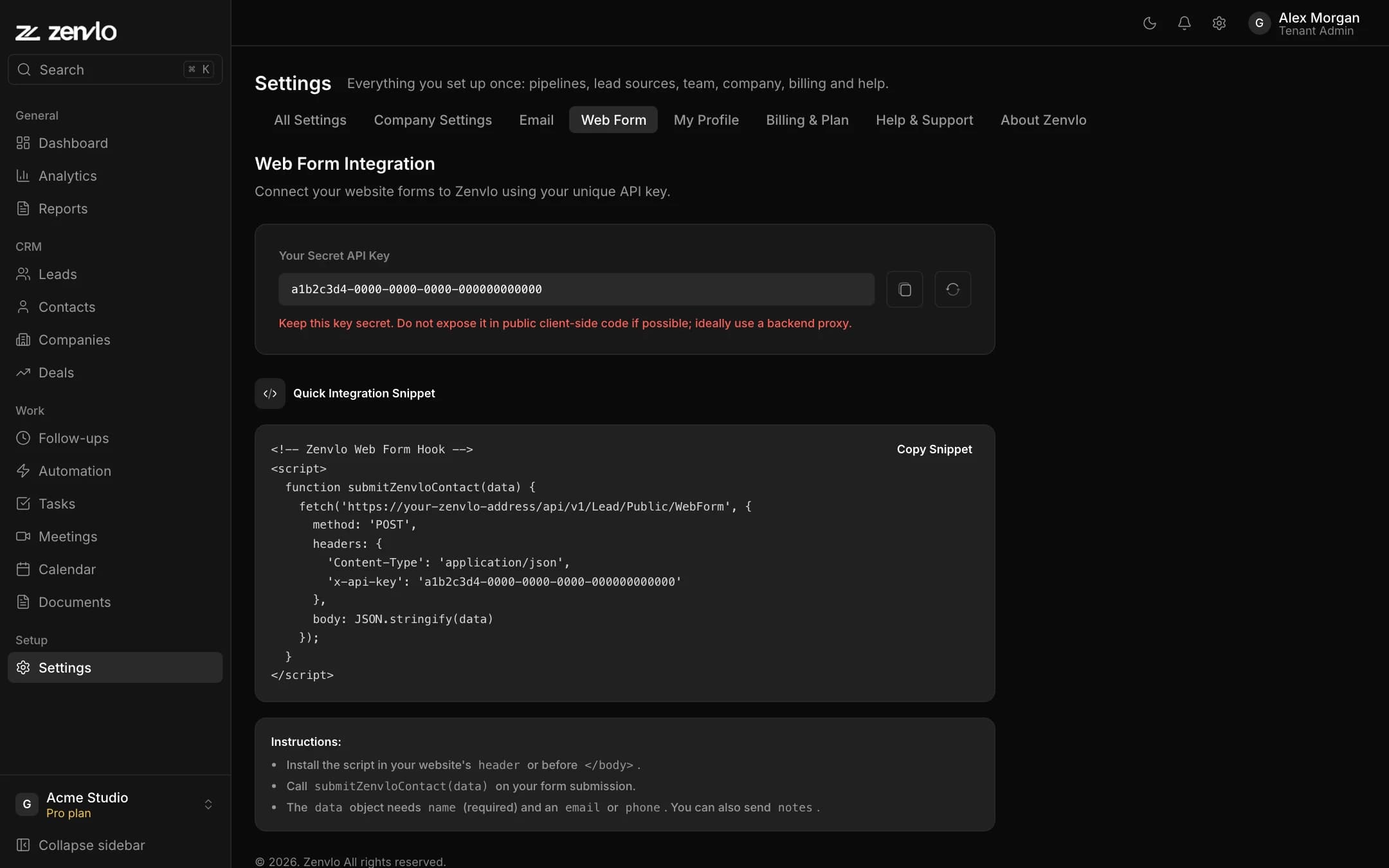
Task: Go to Help & Support tab
Action: [924, 120]
